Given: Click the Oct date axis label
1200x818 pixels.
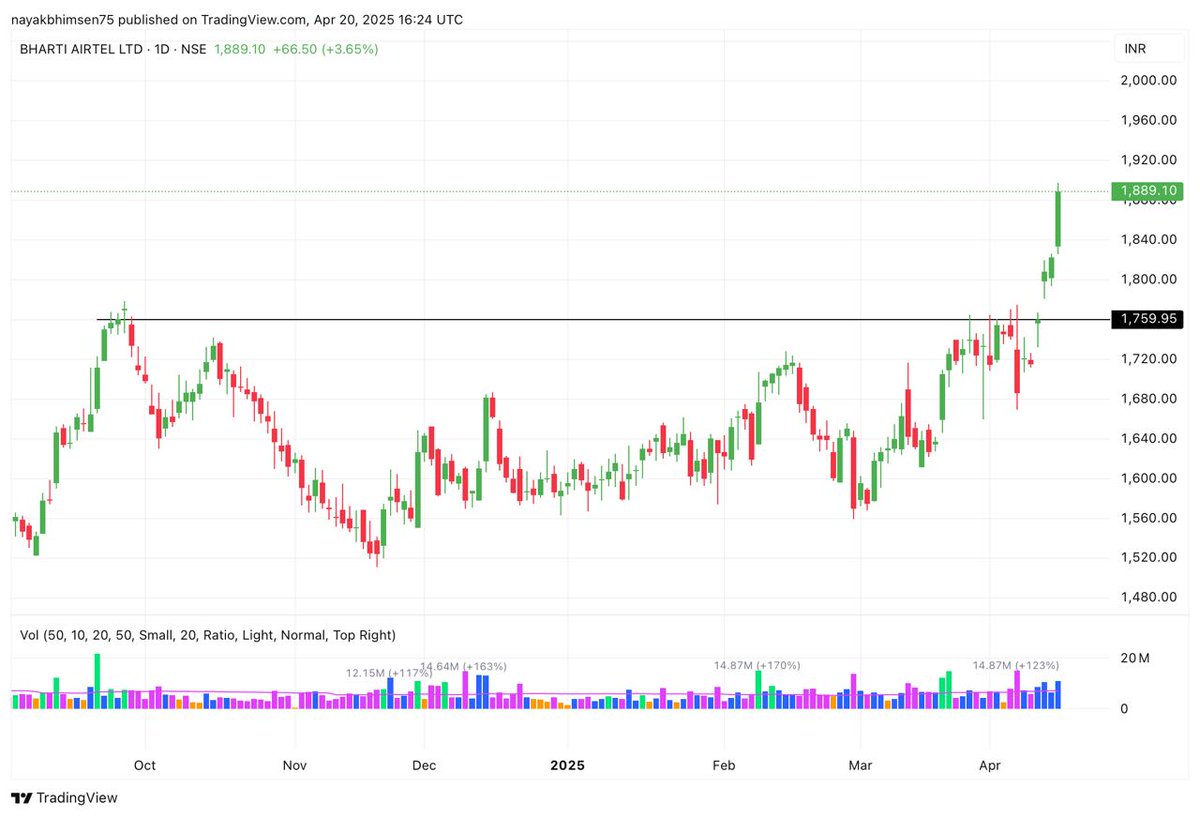Looking at the screenshot, I should (x=145, y=766).
